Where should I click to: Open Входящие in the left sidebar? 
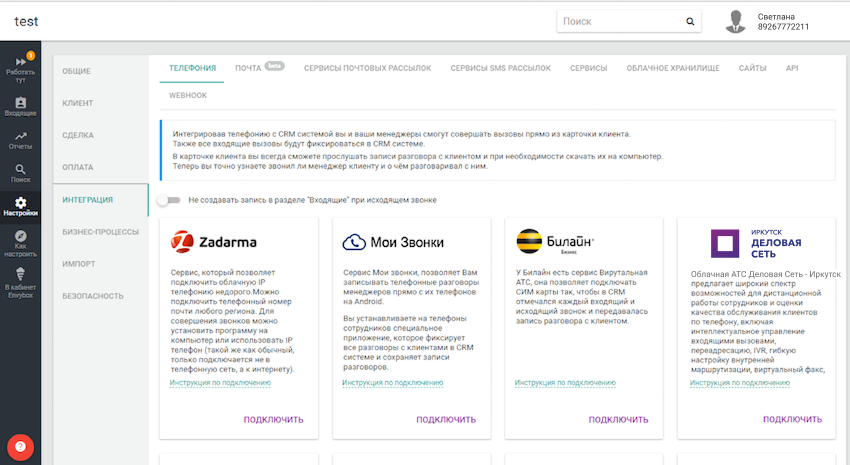(20, 106)
